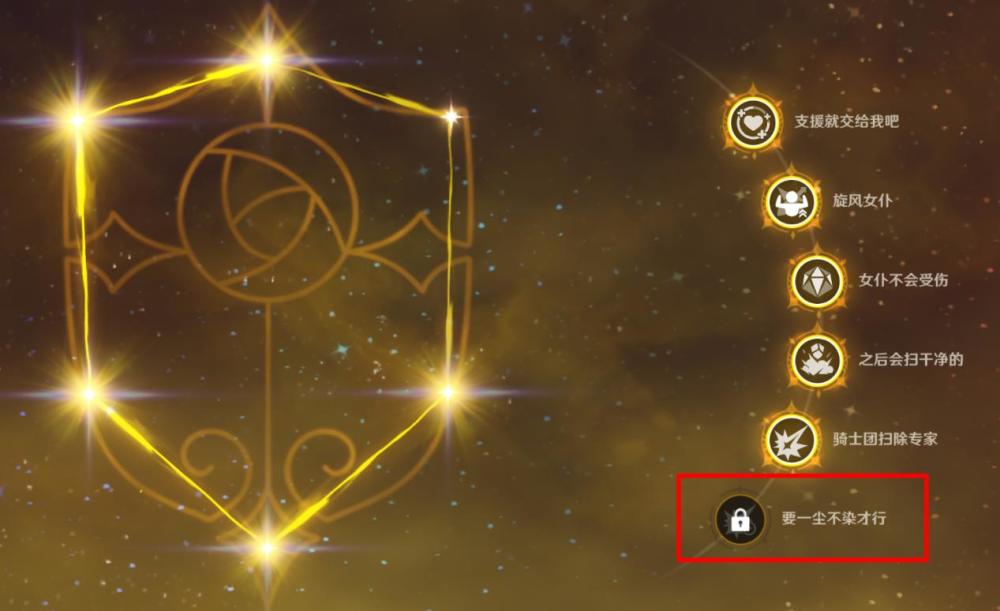The image size is (1000, 611).
Task: Open the burst icon beside 骑士团扫除专家
Action: click(x=791, y=439)
